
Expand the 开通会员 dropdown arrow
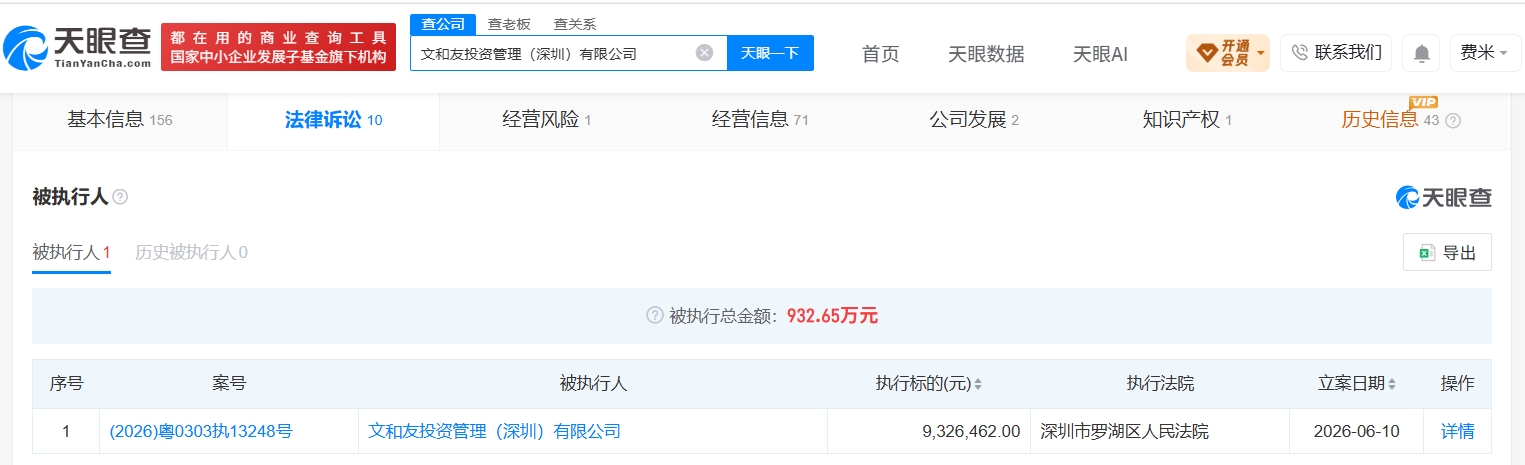(x=1261, y=52)
